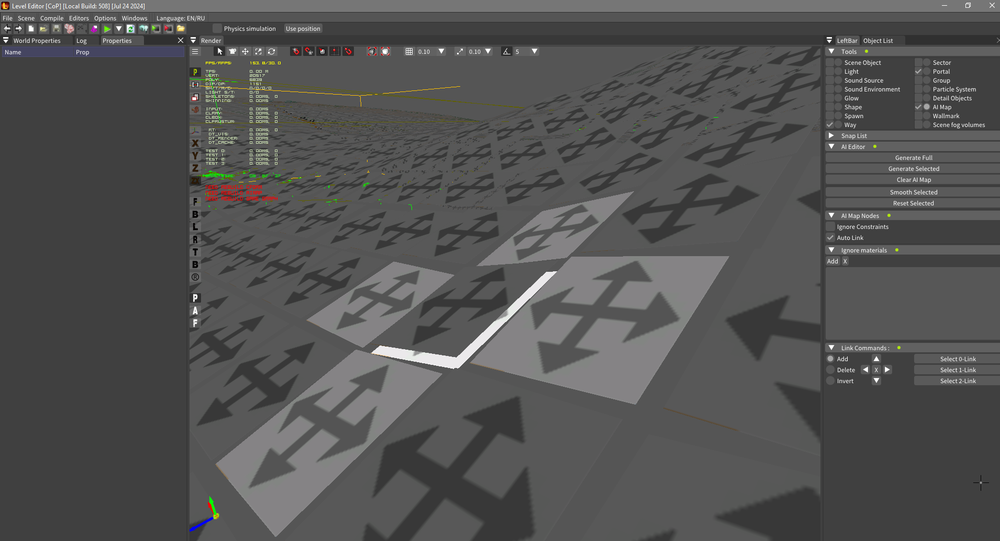The width and height of the screenshot is (1000, 541).
Task: Click the grid snap icon in render toolbar
Action: pyautogui.click(x=409, y=51)
